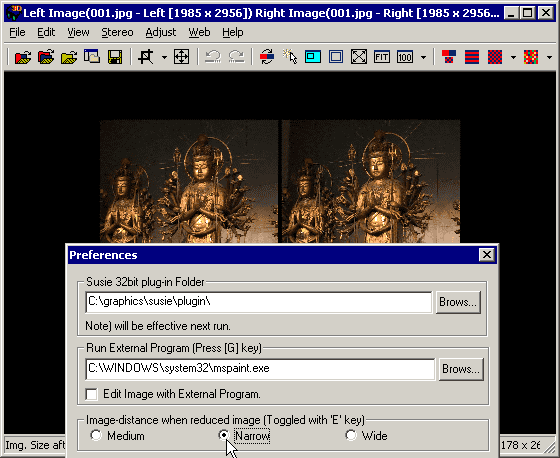Select the Medium image-distance option
560x458 pixels.
[x=96, y=435]
